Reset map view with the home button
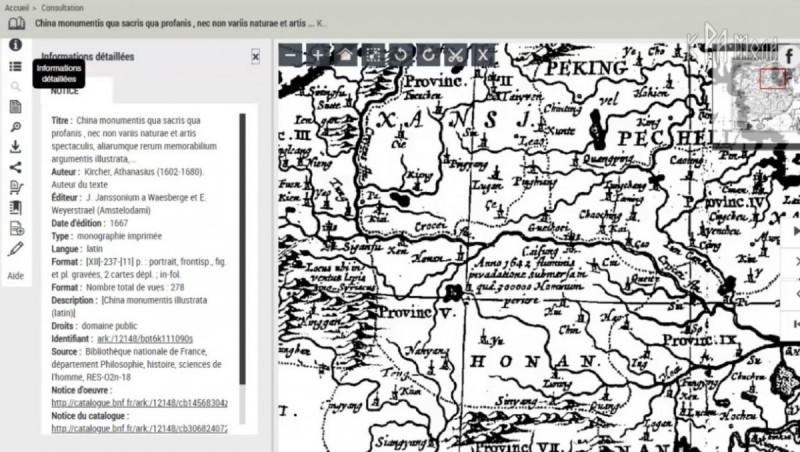 tap(345, 56)
